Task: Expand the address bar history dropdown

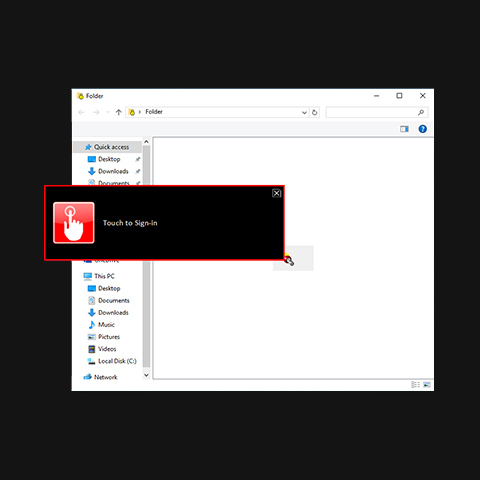Action: [304, 112]
